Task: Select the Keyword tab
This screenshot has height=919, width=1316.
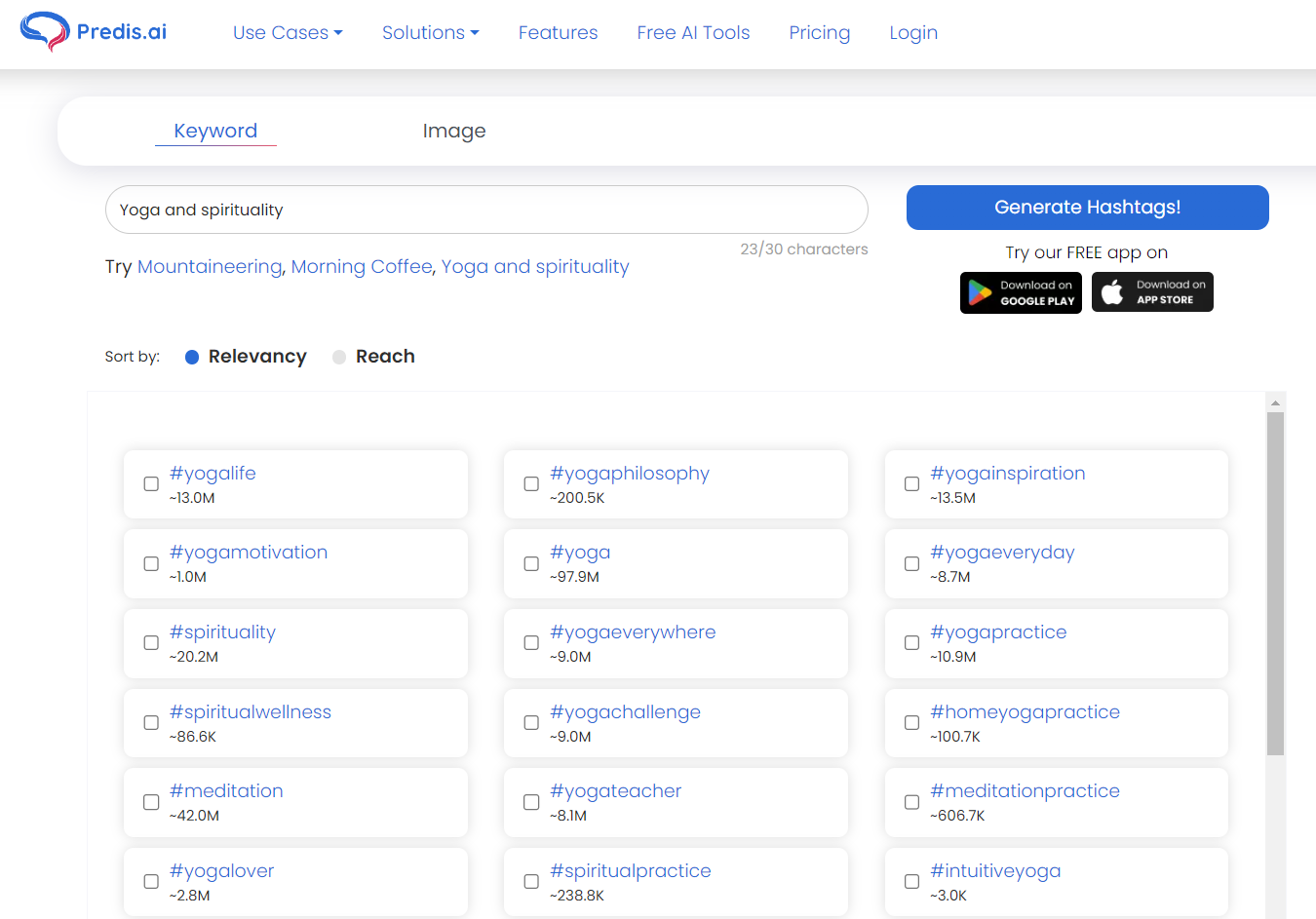Action: coord(215,131)
